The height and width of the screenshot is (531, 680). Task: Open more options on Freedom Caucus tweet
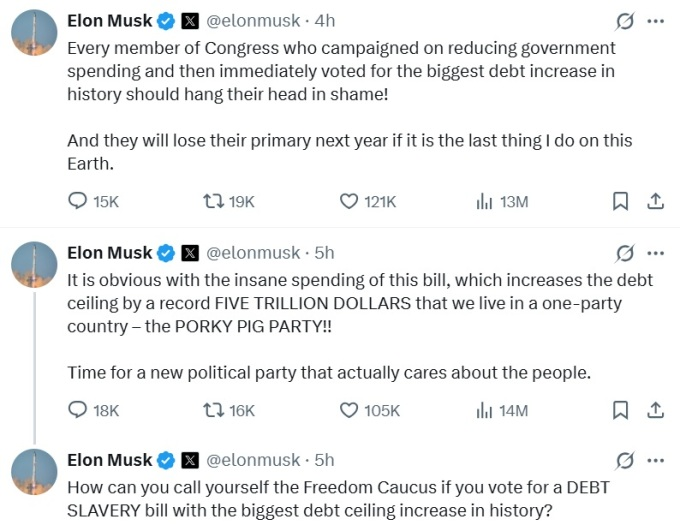point(656,461)
